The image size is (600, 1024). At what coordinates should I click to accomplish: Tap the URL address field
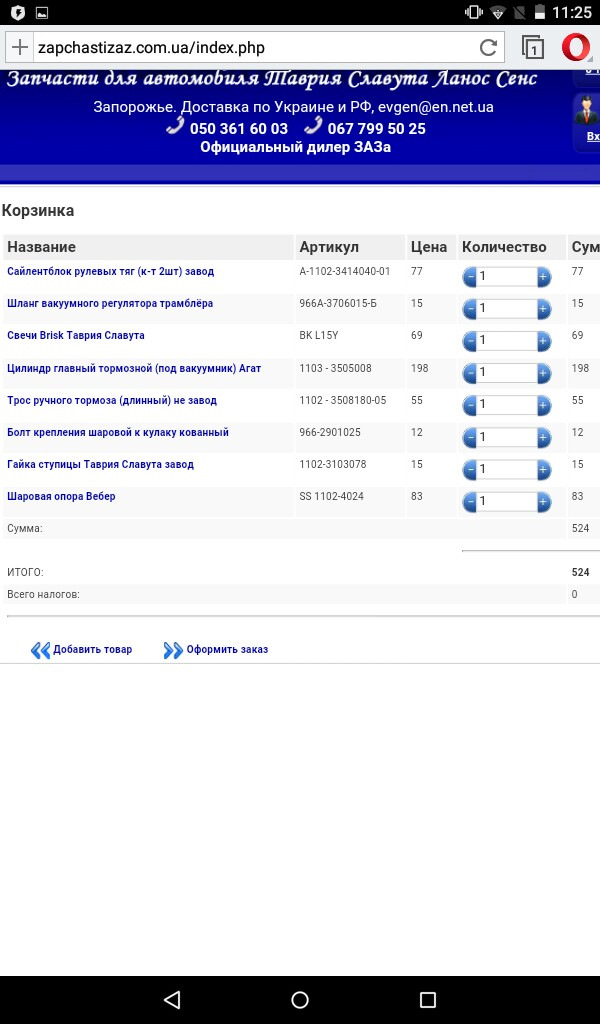[255, 48]
